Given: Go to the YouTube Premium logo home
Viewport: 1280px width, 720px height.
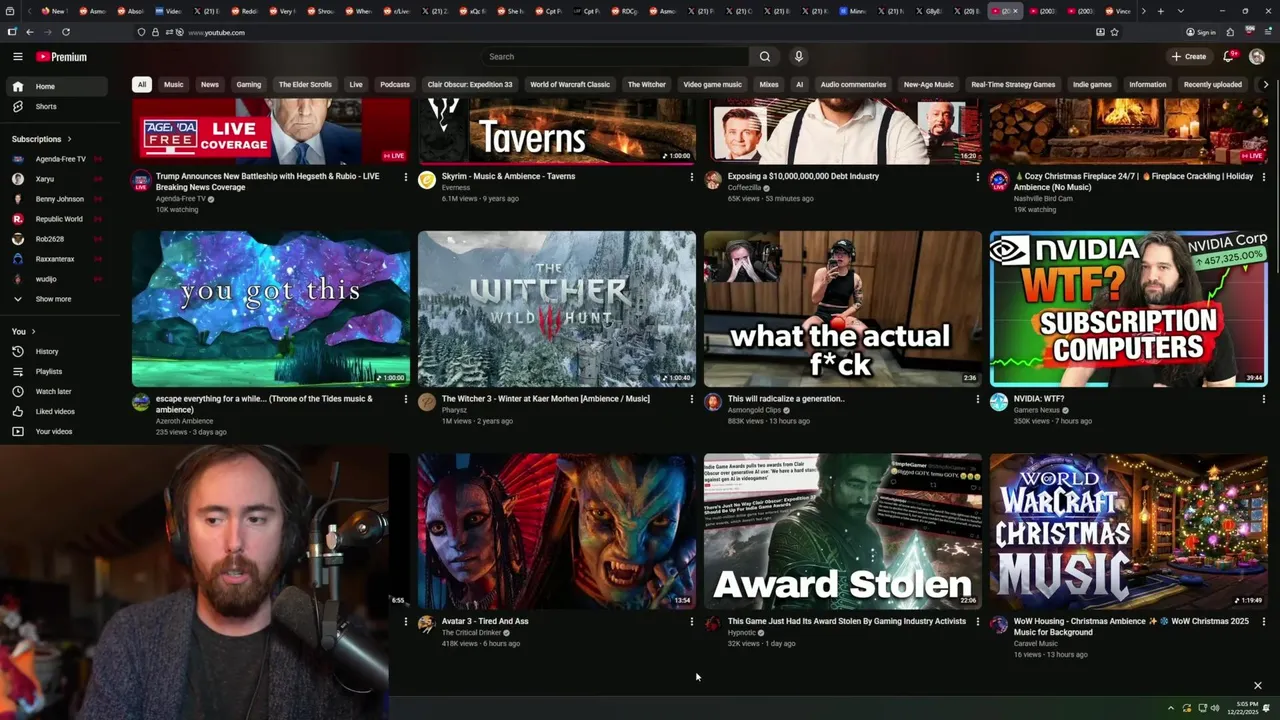Looking at the screenshot, I should (62, 57).
